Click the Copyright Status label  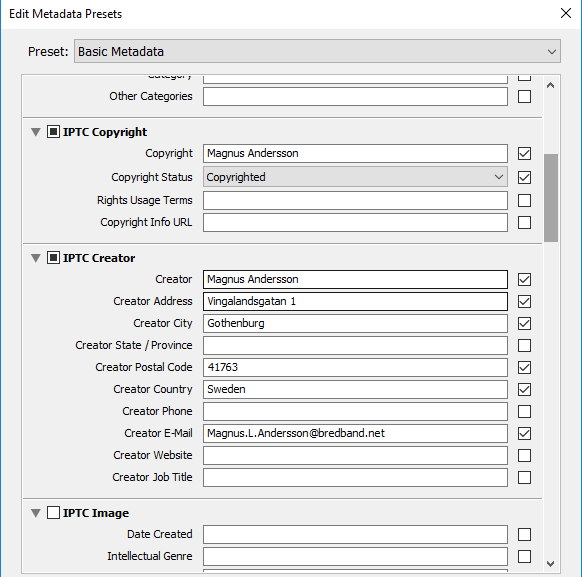pos(152,177)
